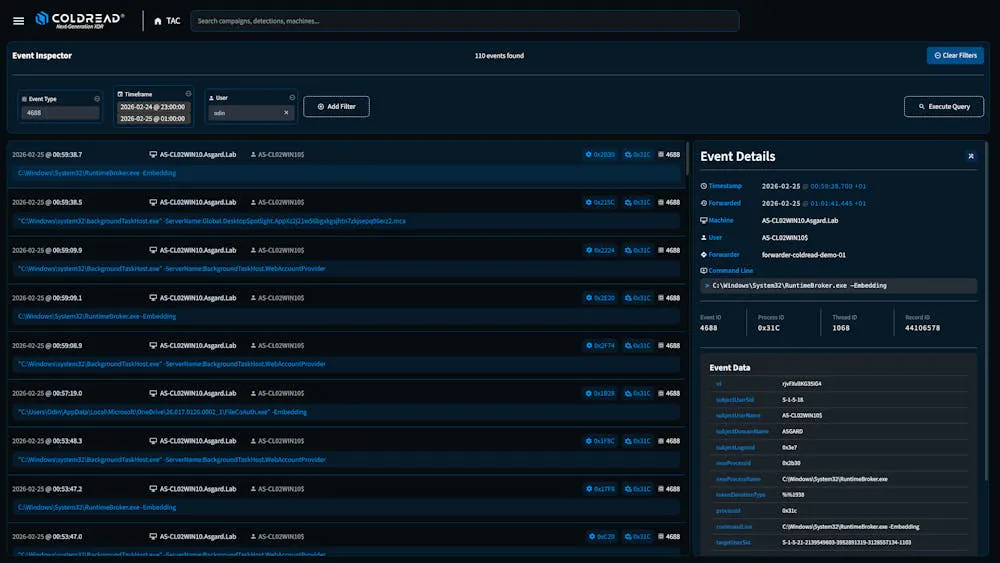Click the targetUserSid value in Event Data
This screenshot has height=563, width=1000.
[x=846, y=543]
